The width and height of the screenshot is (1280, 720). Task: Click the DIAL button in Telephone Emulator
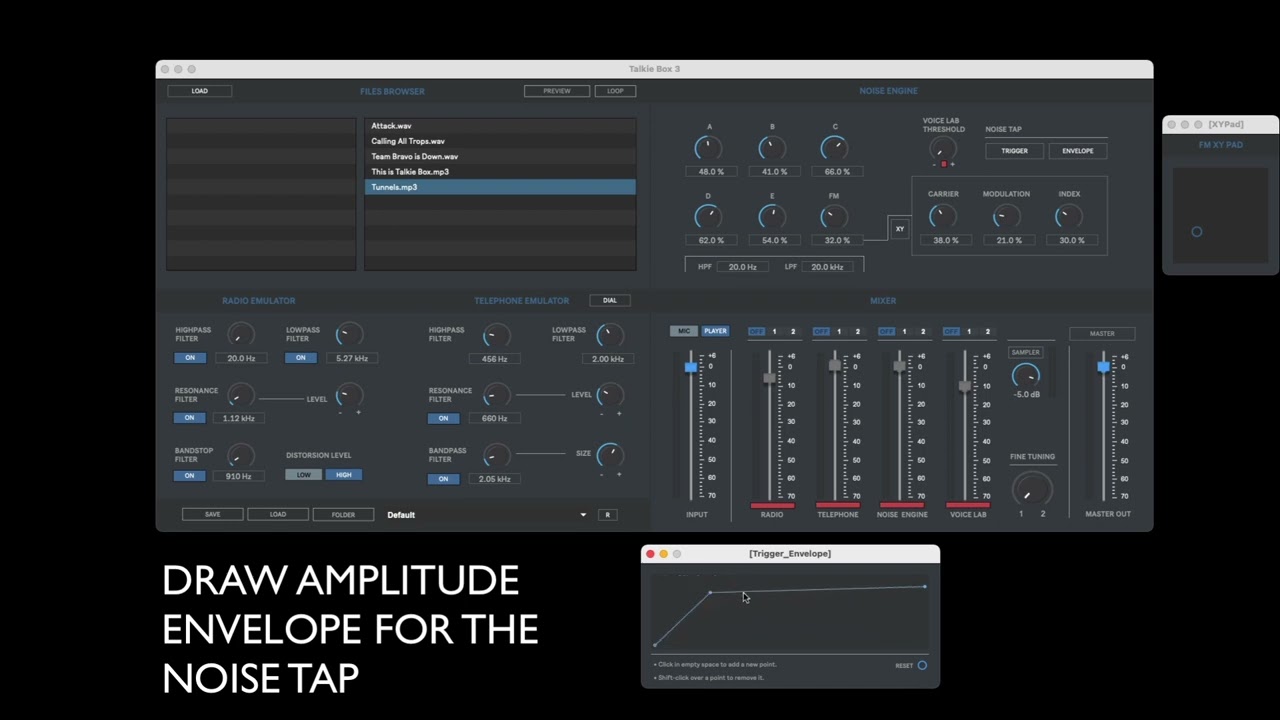tap(610, 300)
